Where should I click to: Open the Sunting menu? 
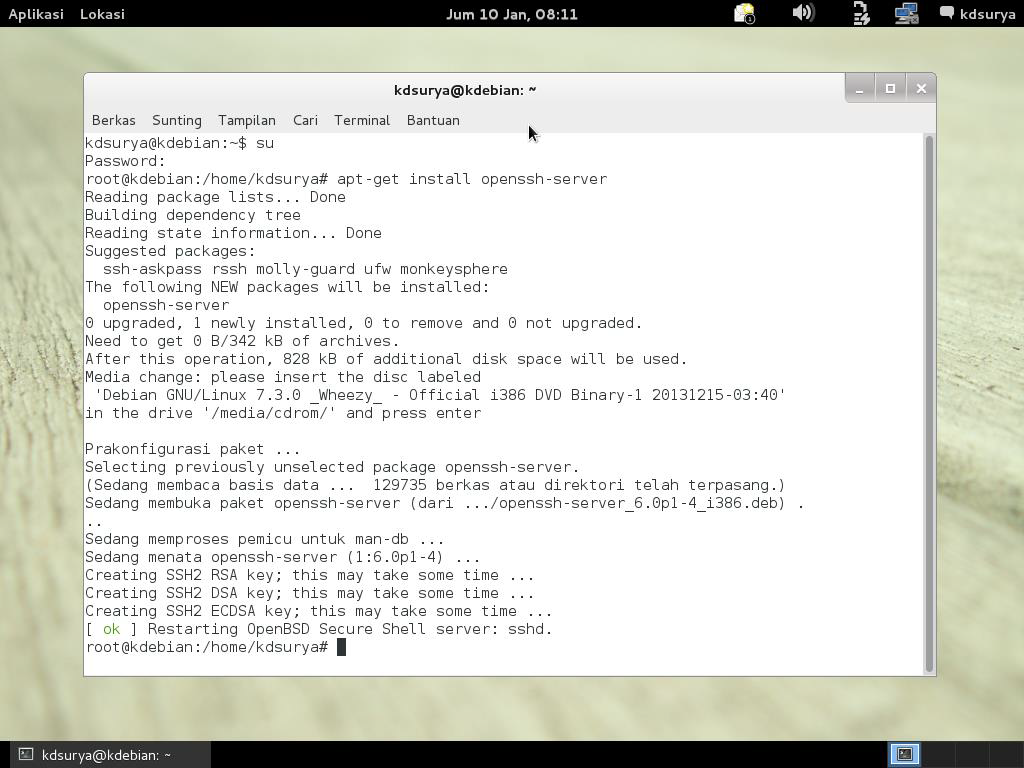point(177,120)
